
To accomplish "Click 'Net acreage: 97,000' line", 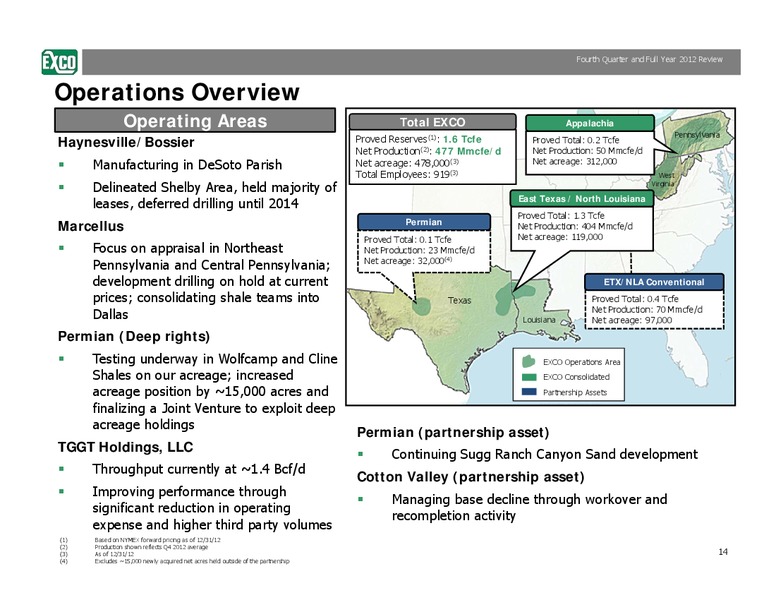I will (x=632, y=320).
